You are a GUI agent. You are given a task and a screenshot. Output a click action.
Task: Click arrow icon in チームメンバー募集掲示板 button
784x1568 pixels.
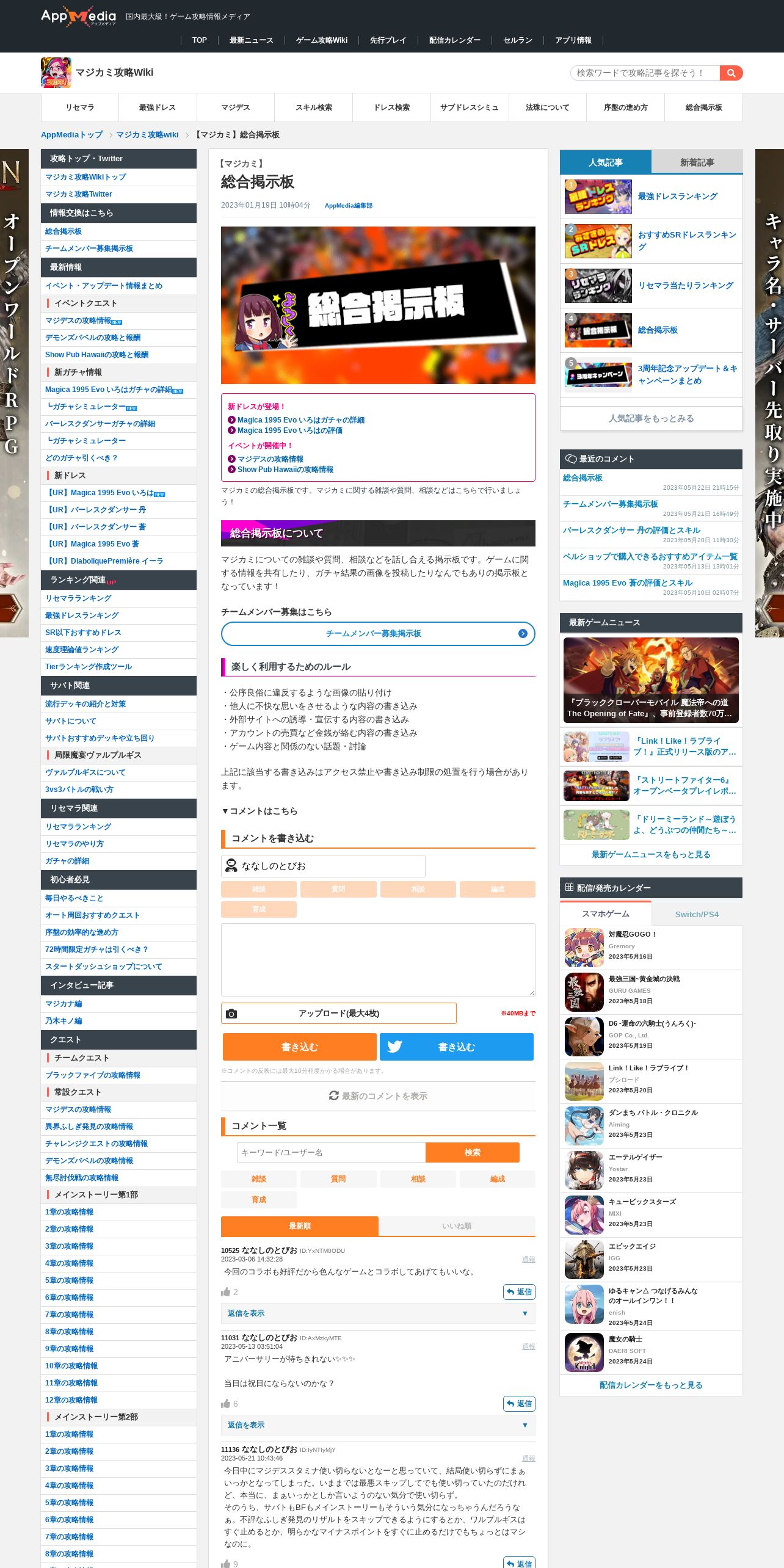tap(523, 634)
